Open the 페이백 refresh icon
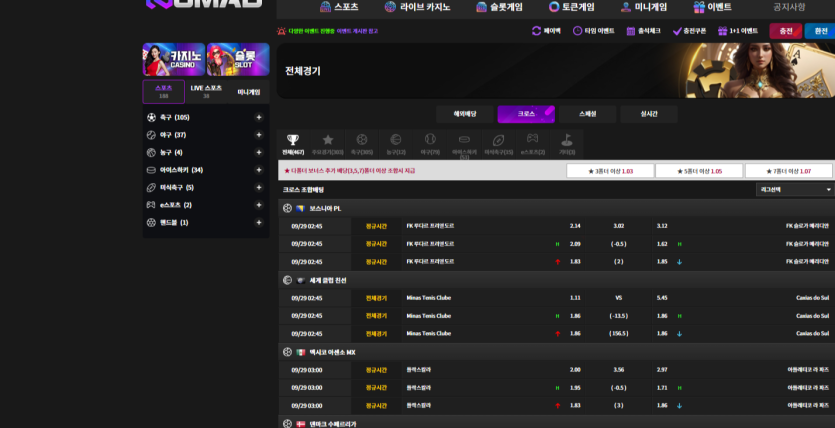This screenshot has width=835, height=428. coord(537,31)
